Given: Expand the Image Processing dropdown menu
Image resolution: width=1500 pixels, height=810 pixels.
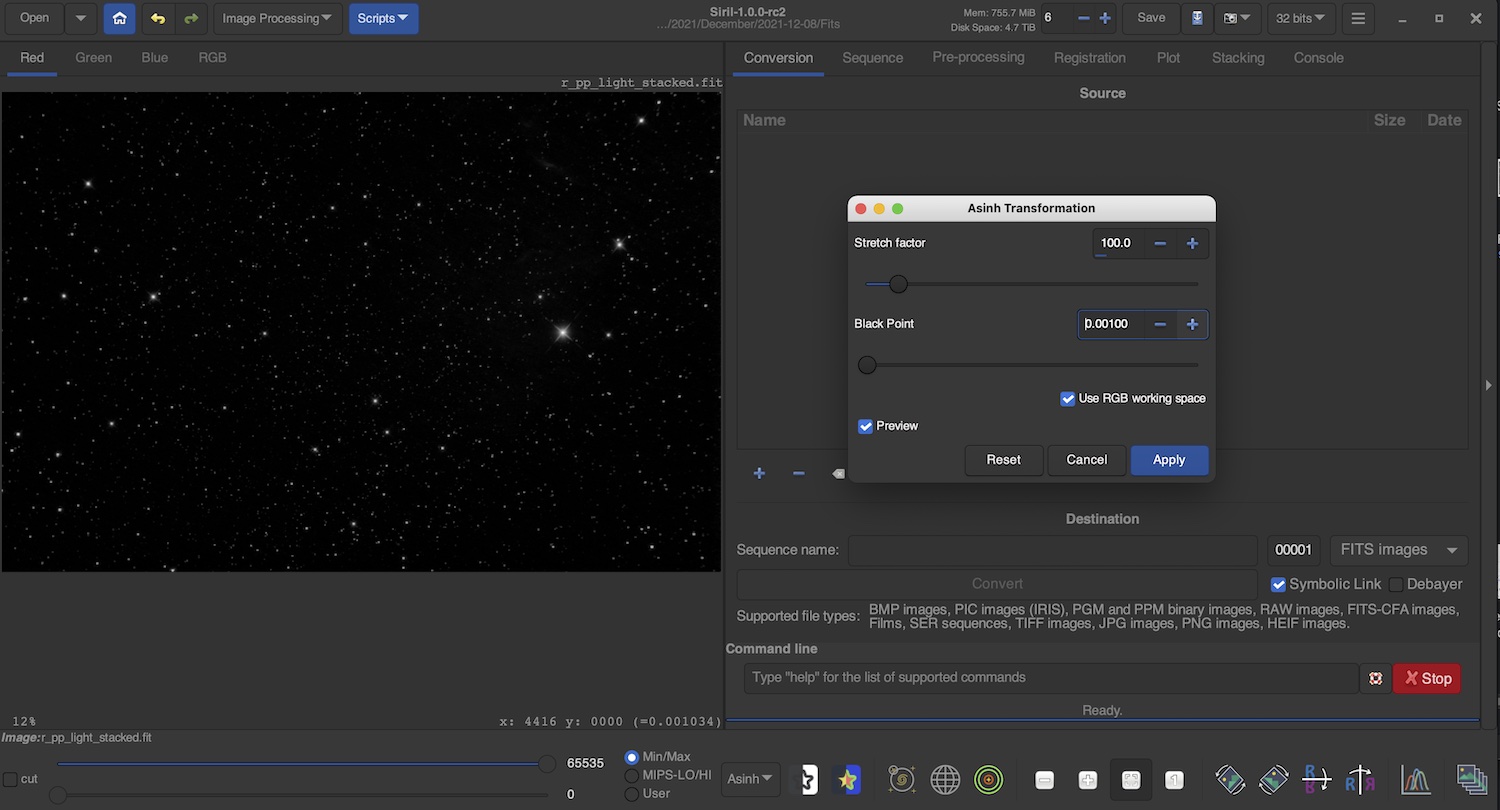Looking at the screenshot, I should [277, 18].
